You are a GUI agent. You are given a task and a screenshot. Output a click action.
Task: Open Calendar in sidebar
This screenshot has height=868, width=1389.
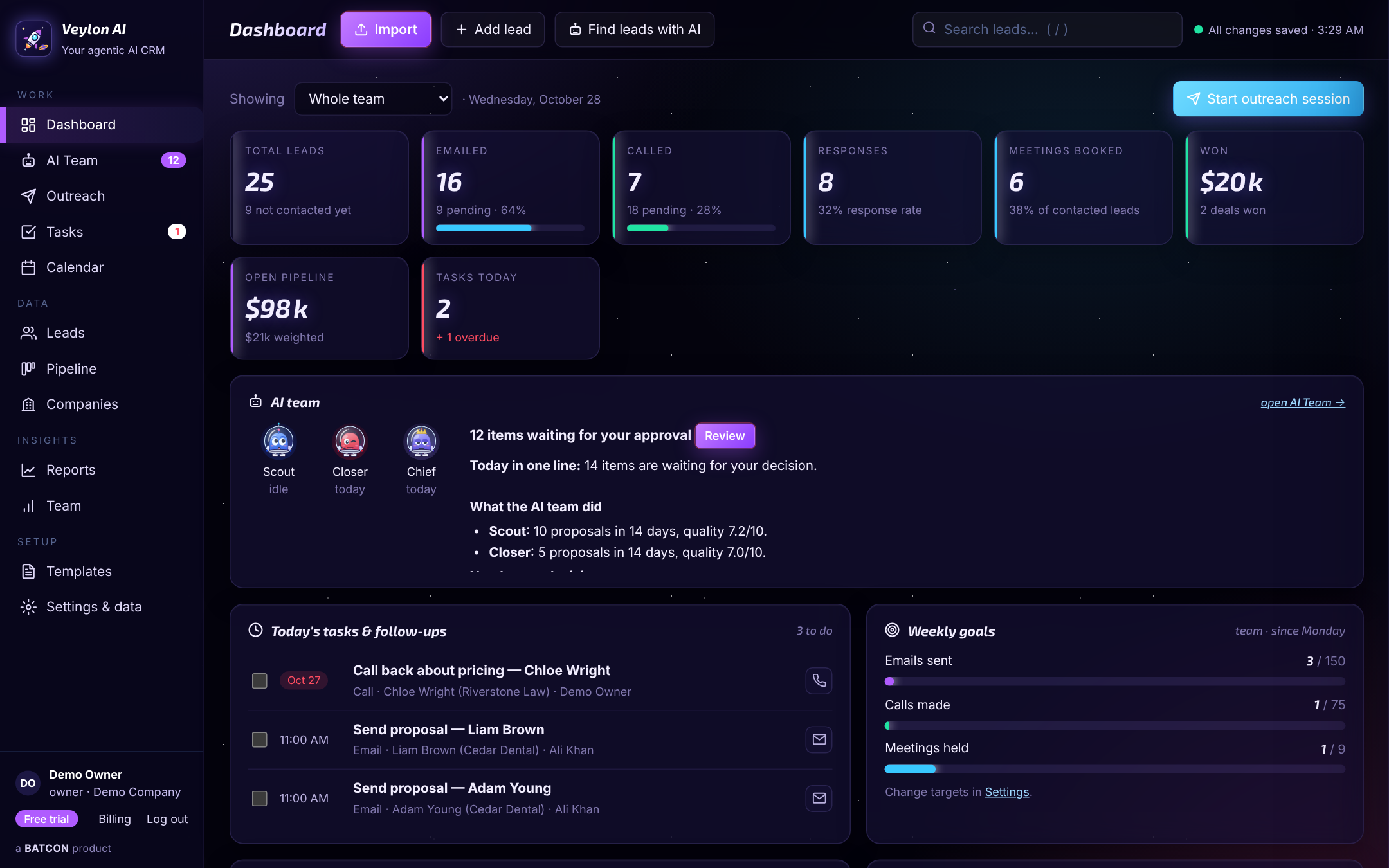pos(103,267)
